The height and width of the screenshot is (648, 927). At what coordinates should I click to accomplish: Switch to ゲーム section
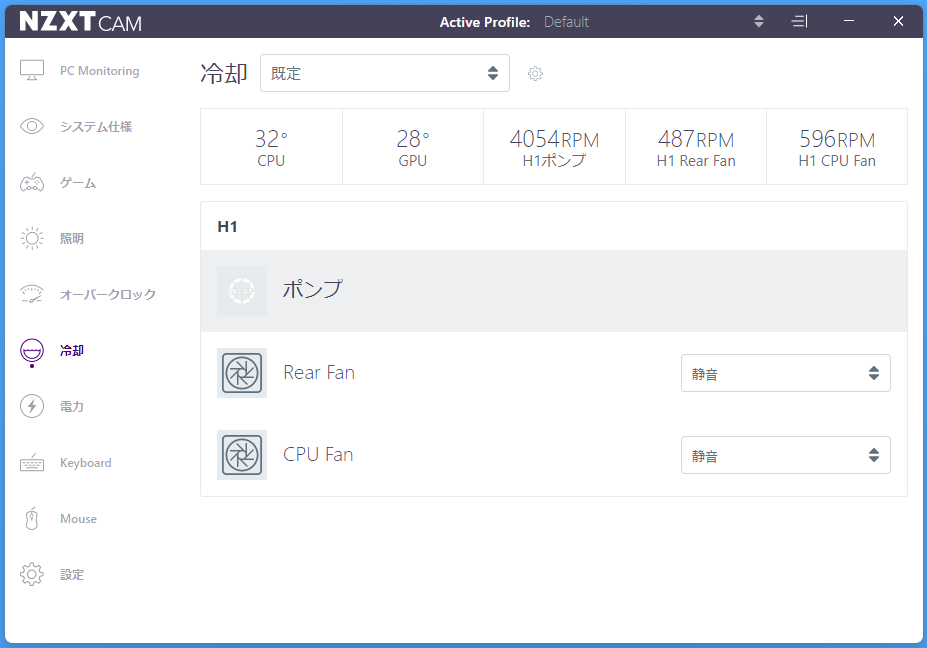pyautogui.click(x=78, y=183)
